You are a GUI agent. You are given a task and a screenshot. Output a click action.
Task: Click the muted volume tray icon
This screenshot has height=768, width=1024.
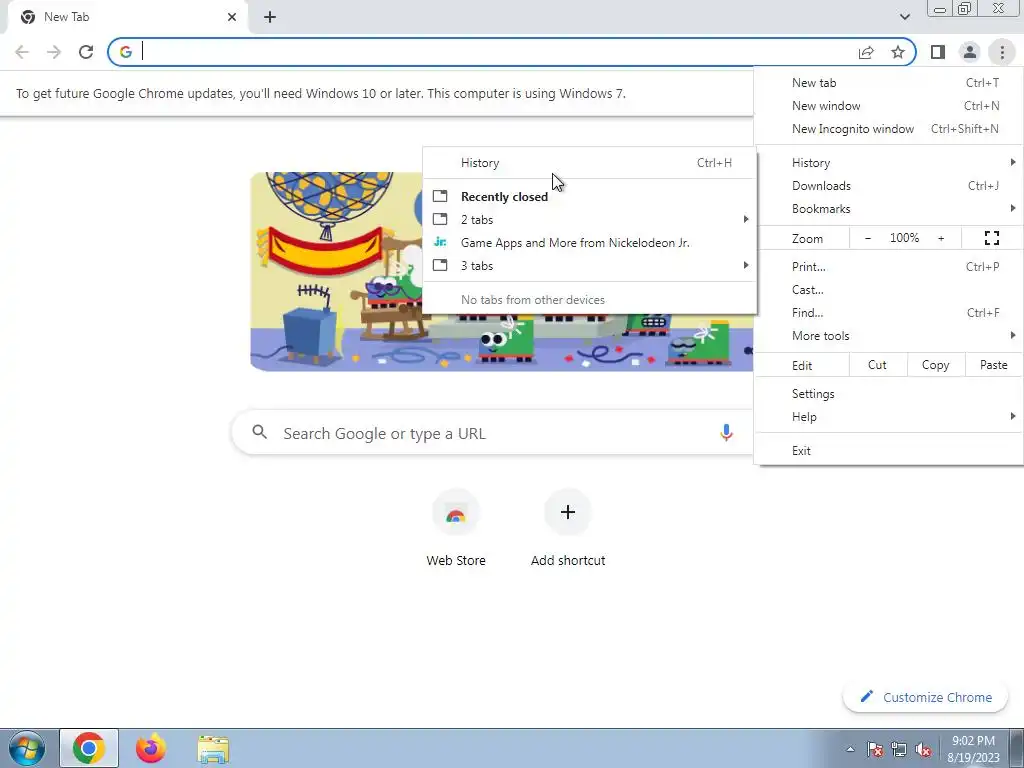pos(923,749)
